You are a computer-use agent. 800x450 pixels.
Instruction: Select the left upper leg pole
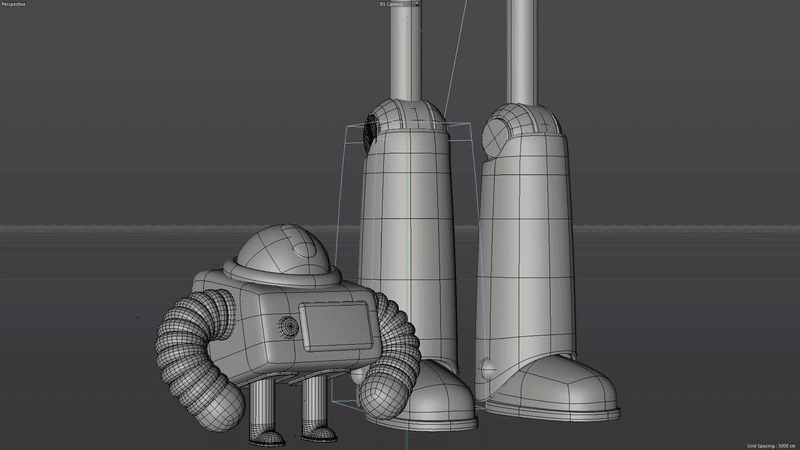point(409,50)
